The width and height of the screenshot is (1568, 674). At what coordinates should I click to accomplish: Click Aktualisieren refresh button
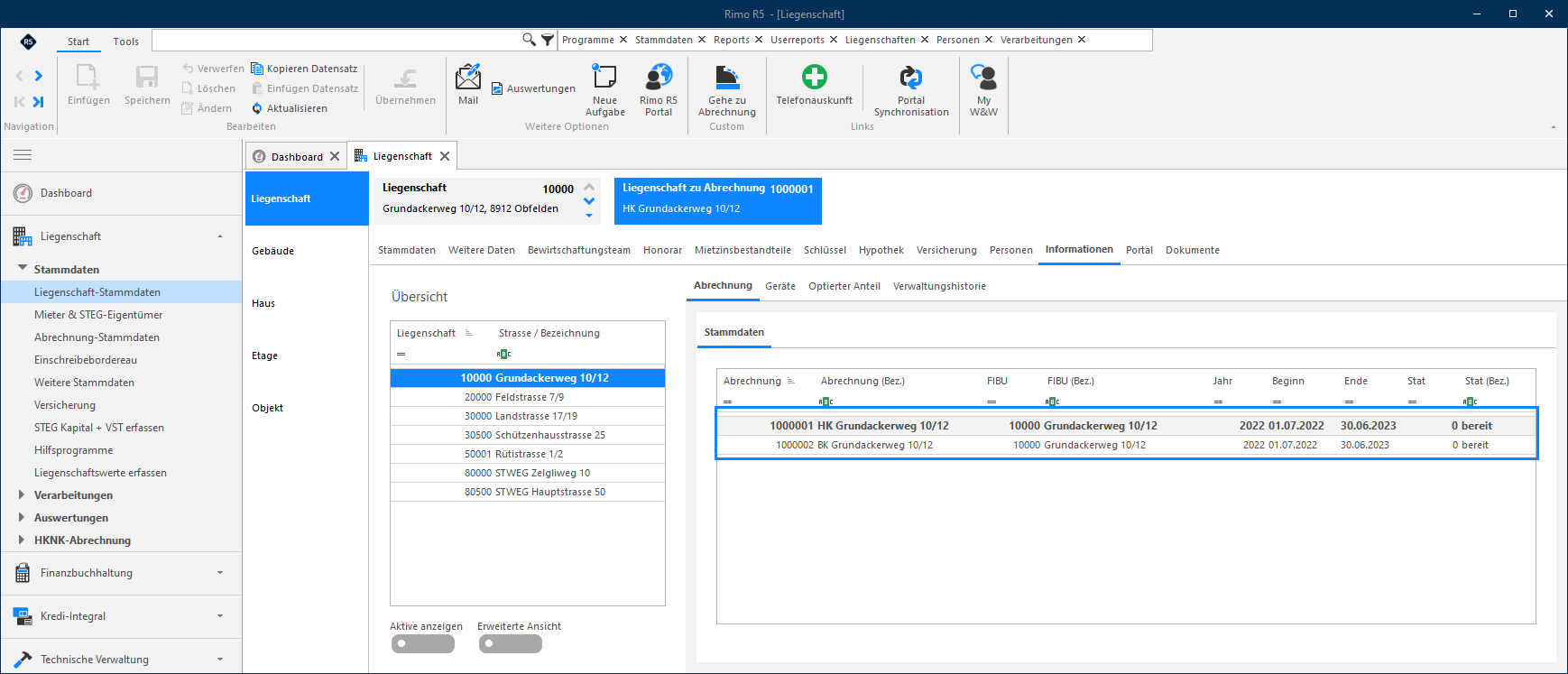[x=290, y=108]
